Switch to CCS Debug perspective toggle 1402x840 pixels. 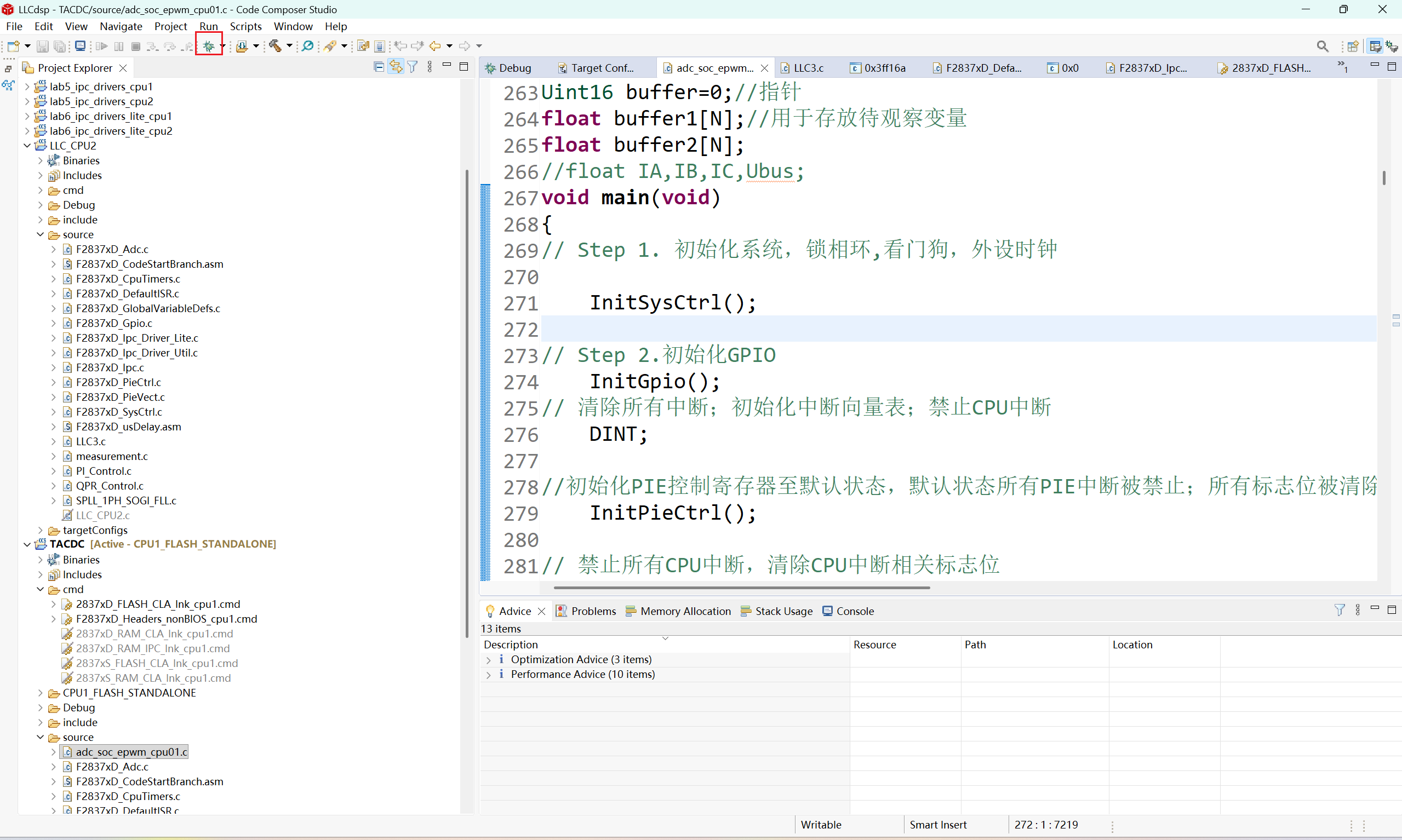coord(1391,46)
